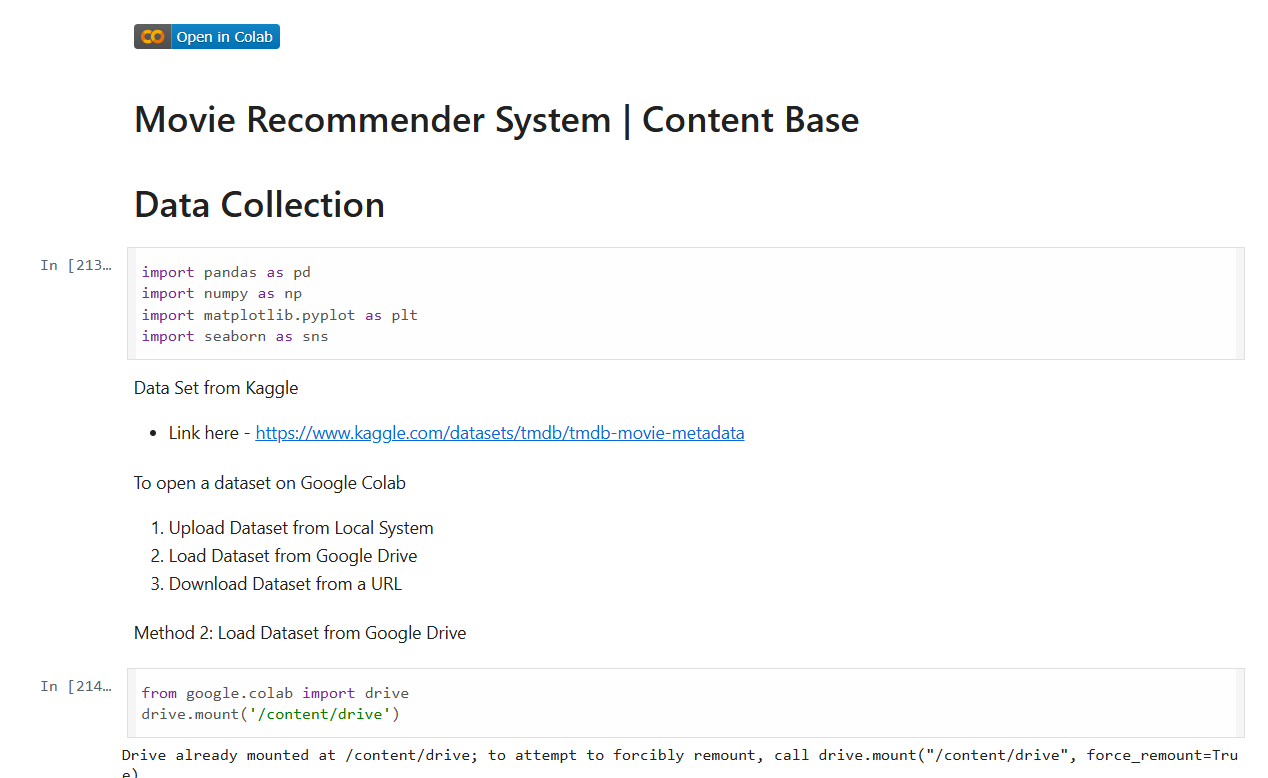The height and width of the screenshot is (778, 1268).
Task: Click the from google.colab import drive line
Action: coord(275,693)
